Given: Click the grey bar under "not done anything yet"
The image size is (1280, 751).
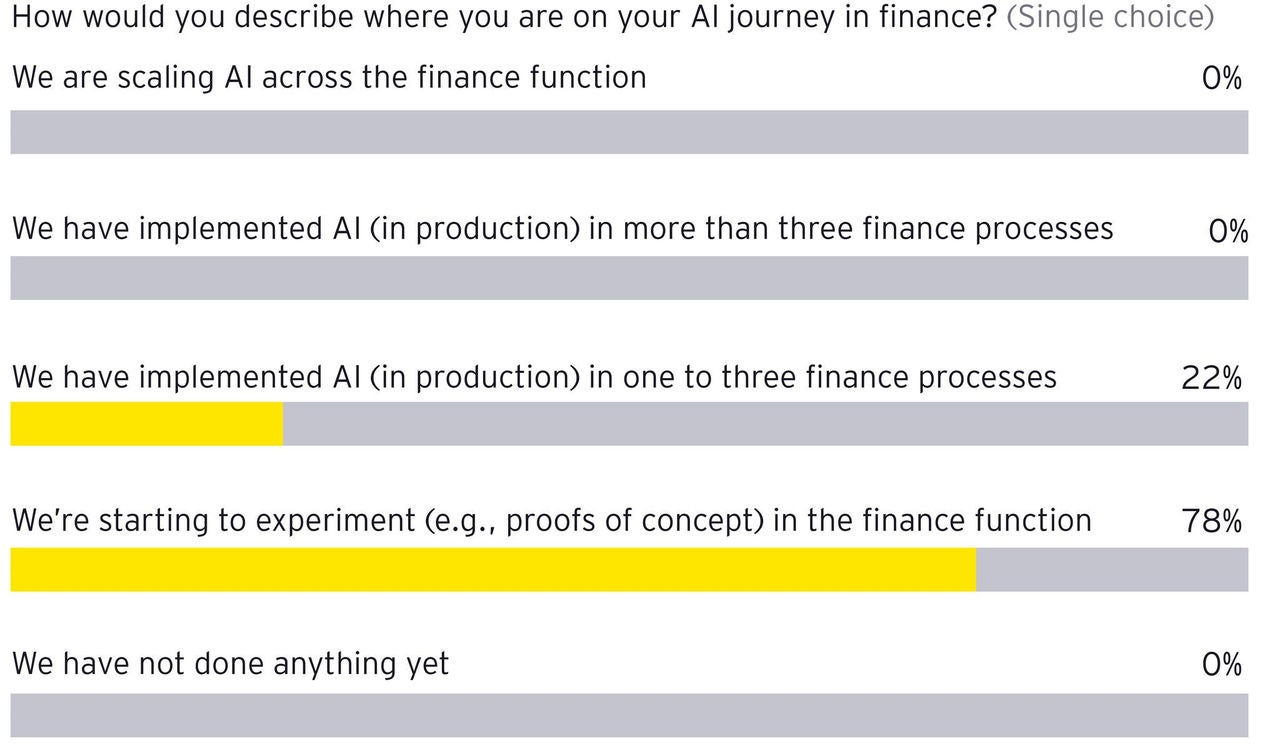Looking at the screenshot, I should [629, 715].
